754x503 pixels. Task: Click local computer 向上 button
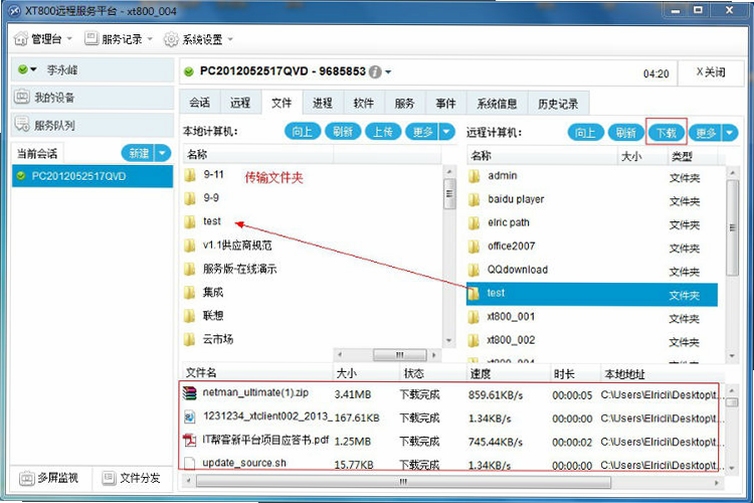click(302, 131)
